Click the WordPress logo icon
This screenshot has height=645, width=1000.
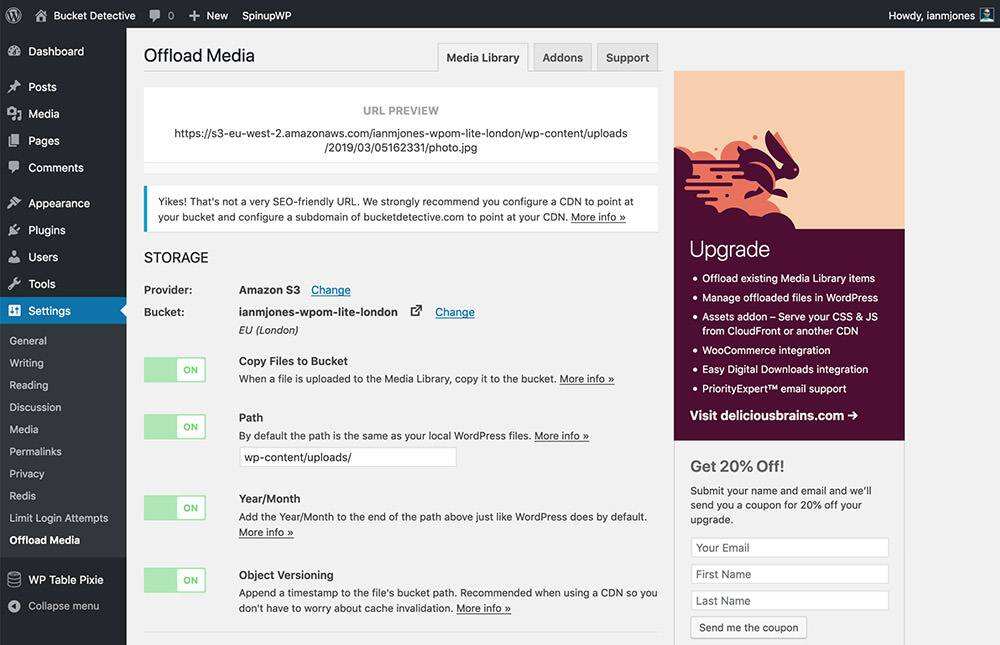[14, 15]
